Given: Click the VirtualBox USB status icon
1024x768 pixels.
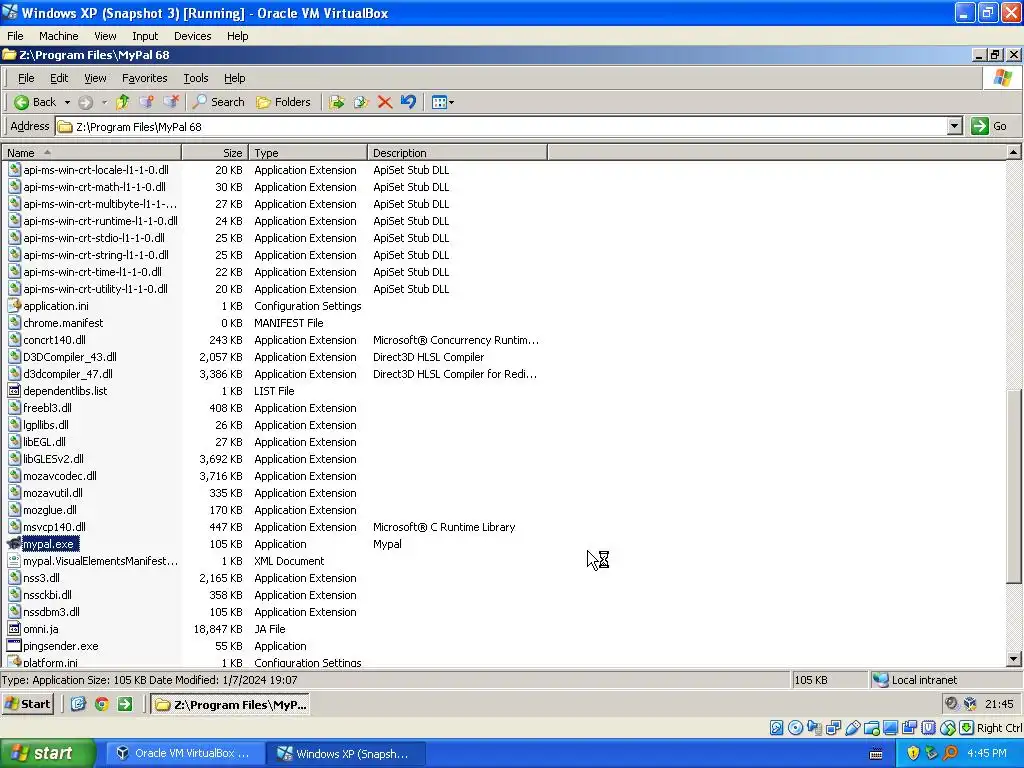Looking at the screenshot, I should pos(853,728).
